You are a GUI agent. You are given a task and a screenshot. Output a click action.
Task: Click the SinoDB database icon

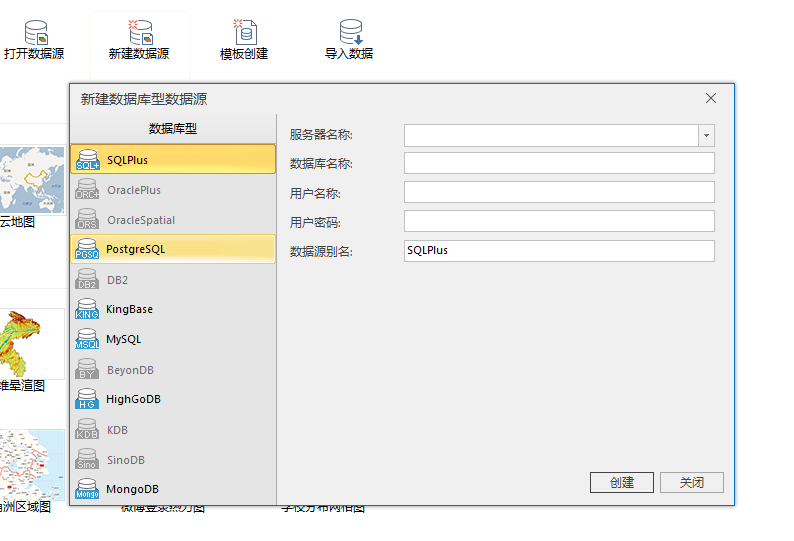tap(87, 459)
